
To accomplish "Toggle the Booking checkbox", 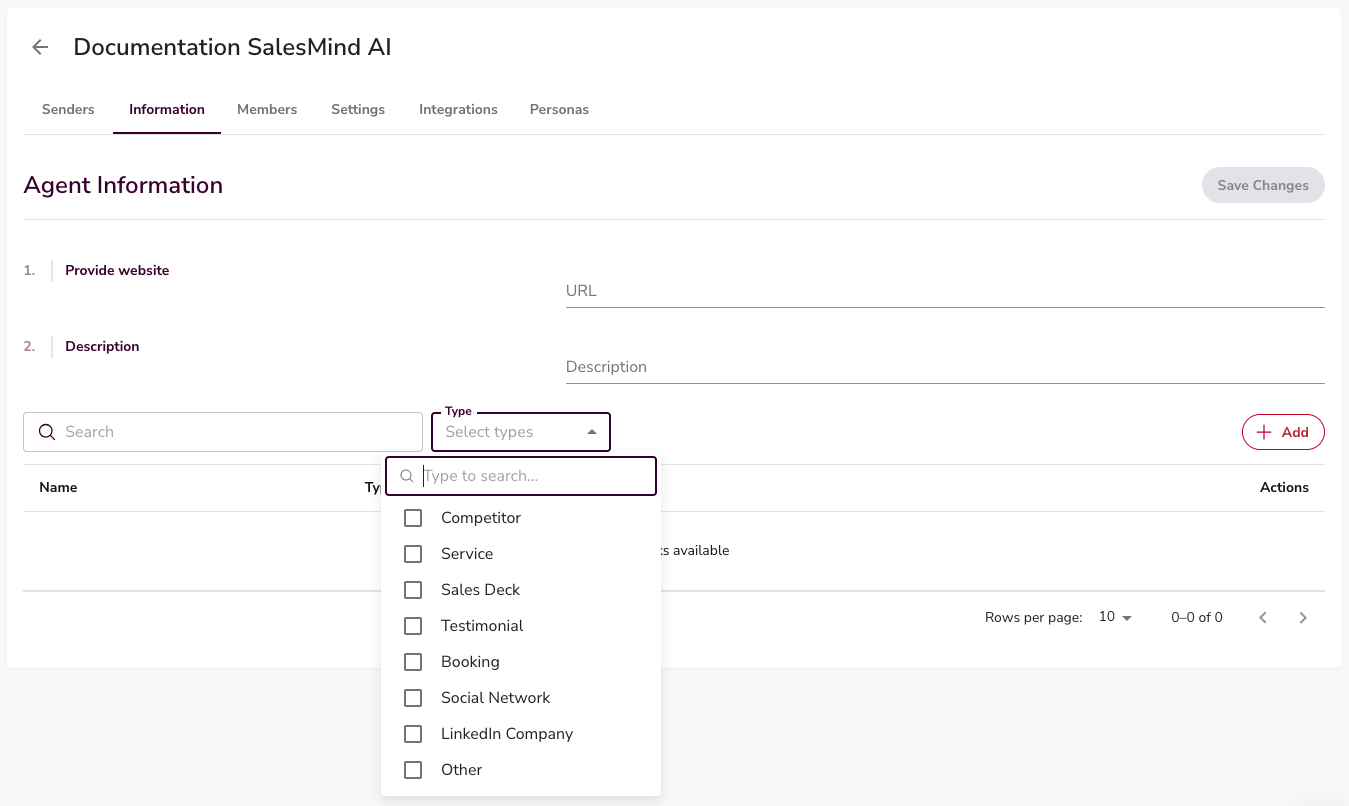I will (413, 662).
